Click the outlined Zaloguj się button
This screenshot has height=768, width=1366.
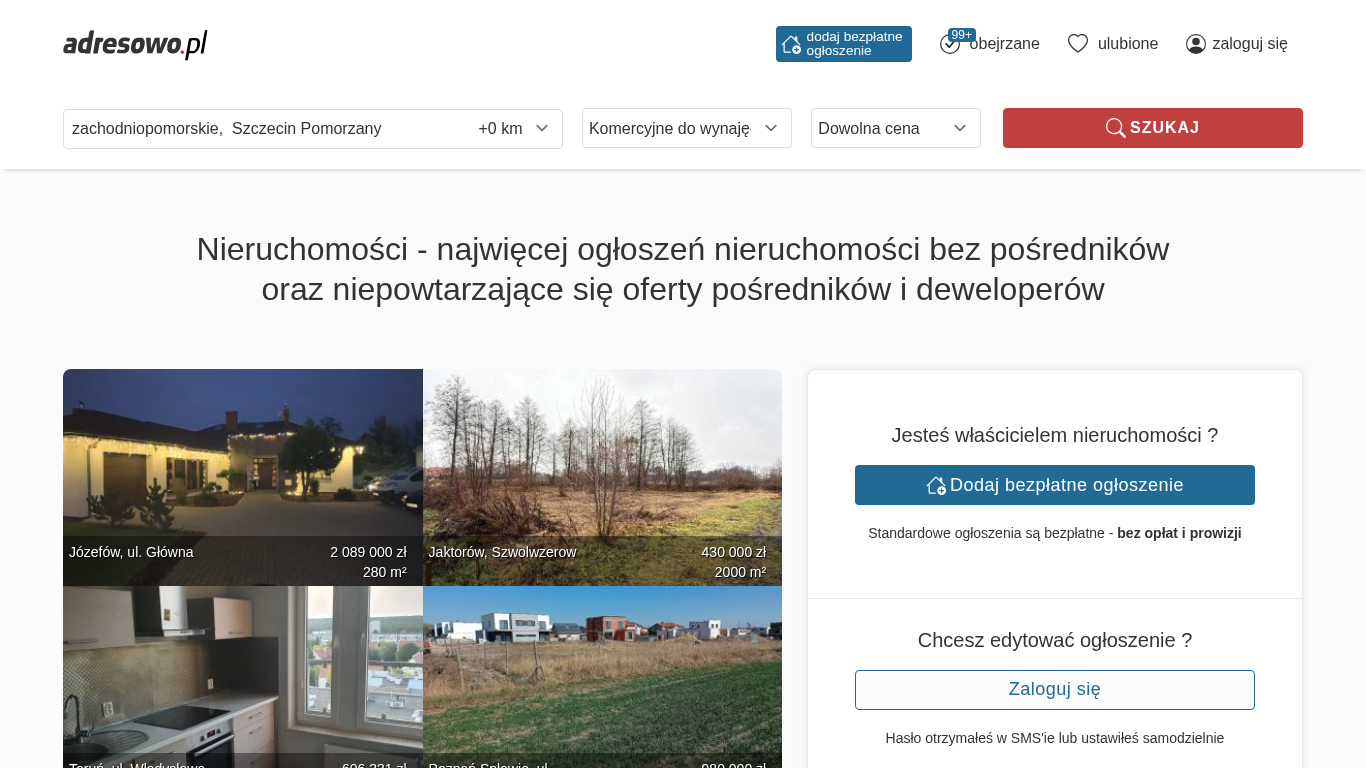pos(1054,690)
